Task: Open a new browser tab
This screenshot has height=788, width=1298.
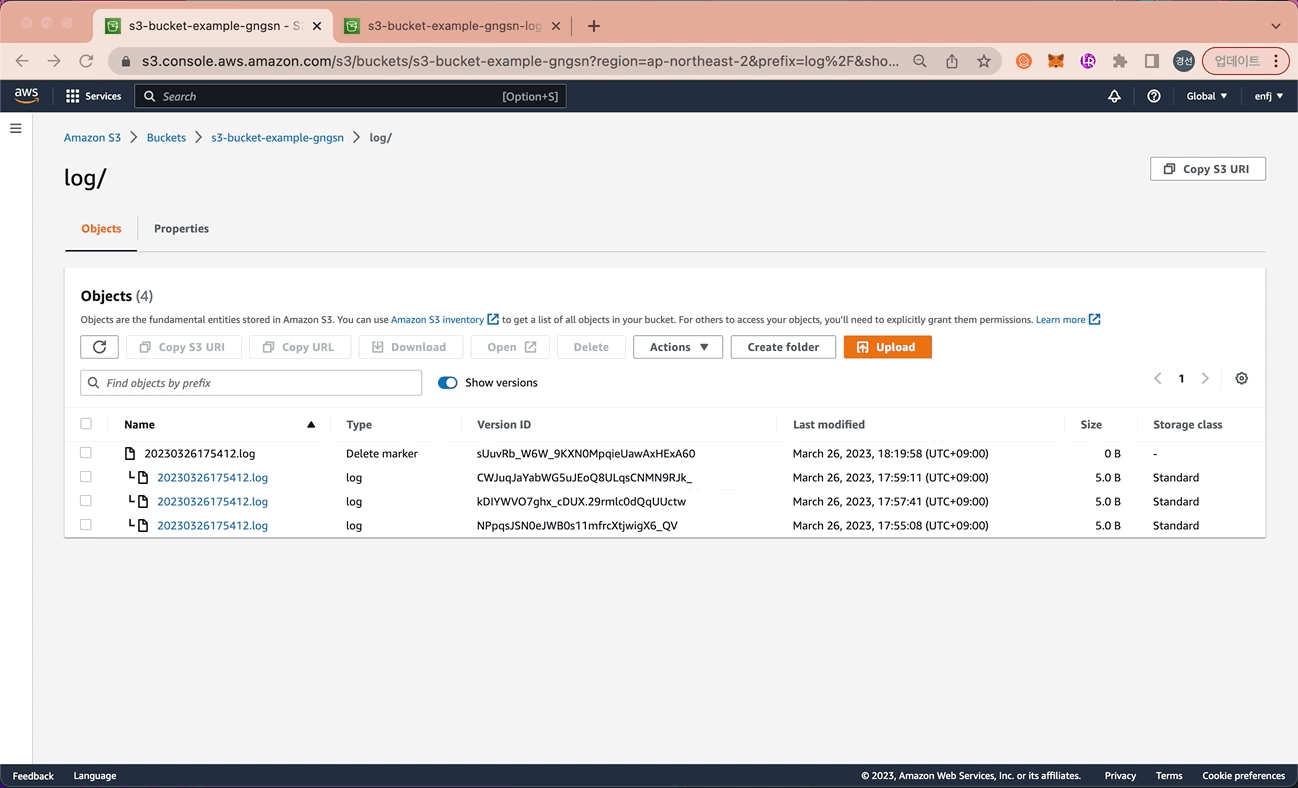Action: point(594,26)
